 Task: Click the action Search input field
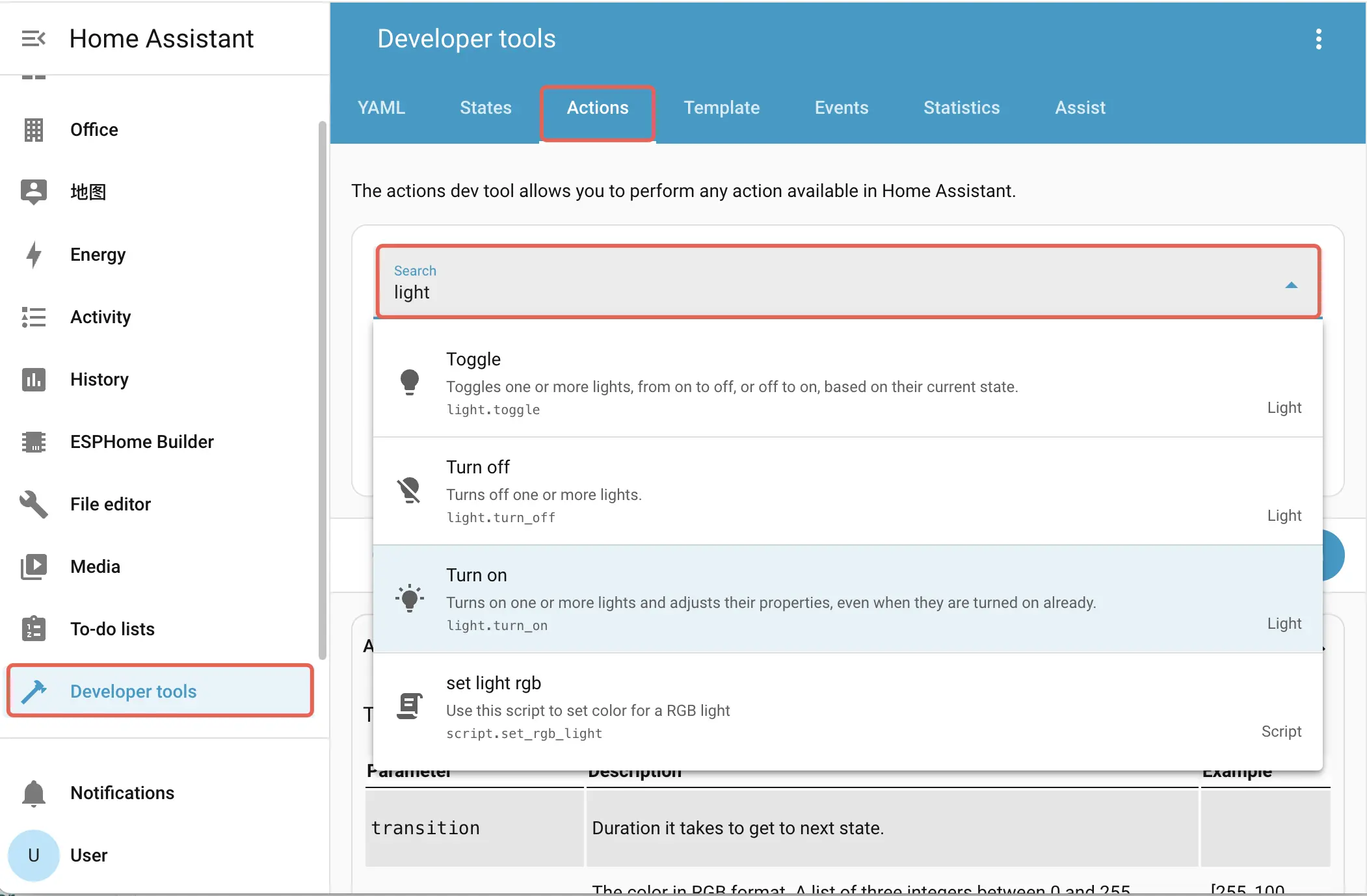(x=780, y=292)
